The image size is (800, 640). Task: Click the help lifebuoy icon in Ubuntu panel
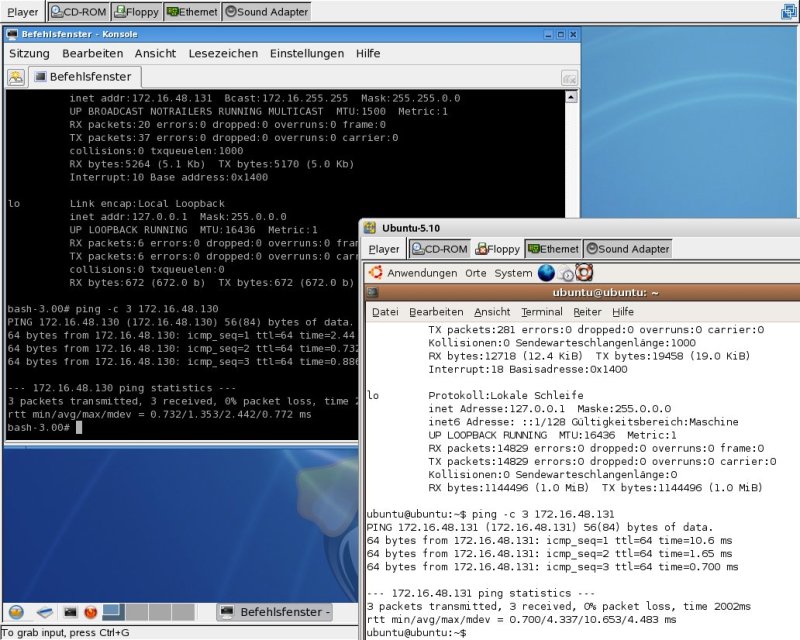point(584,273)
